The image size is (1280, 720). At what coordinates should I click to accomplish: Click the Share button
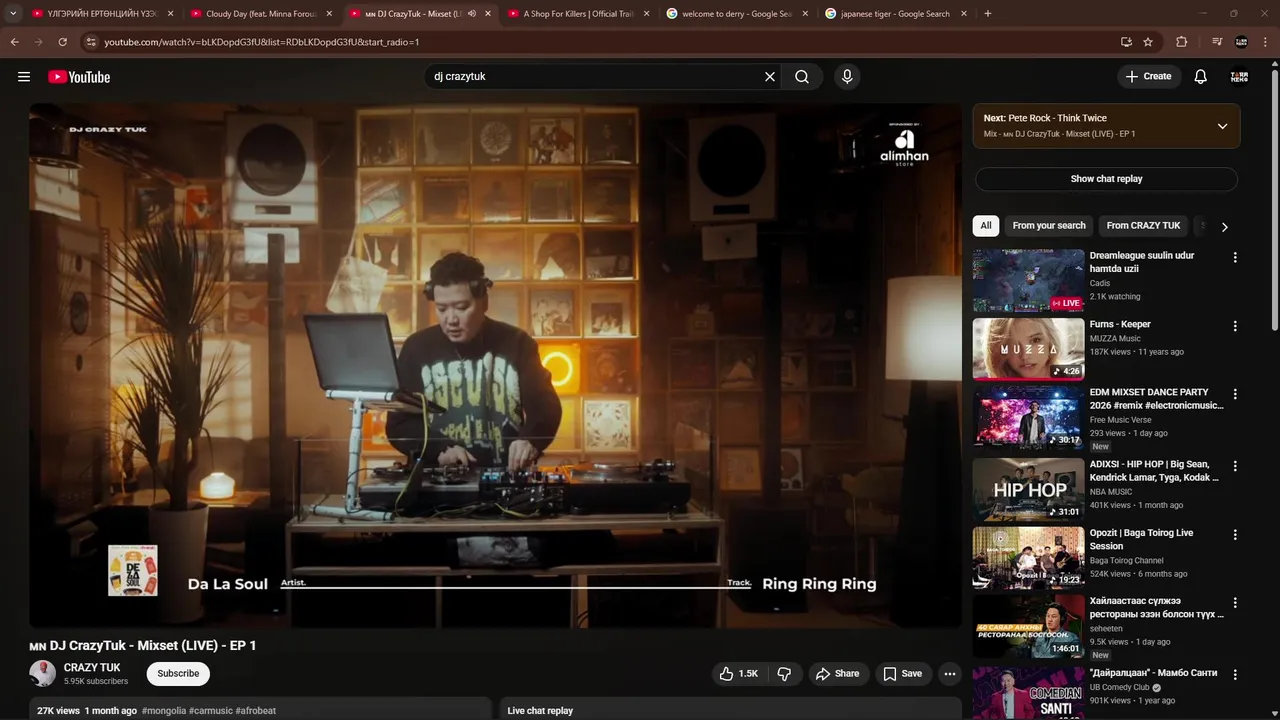coord(838,674)
